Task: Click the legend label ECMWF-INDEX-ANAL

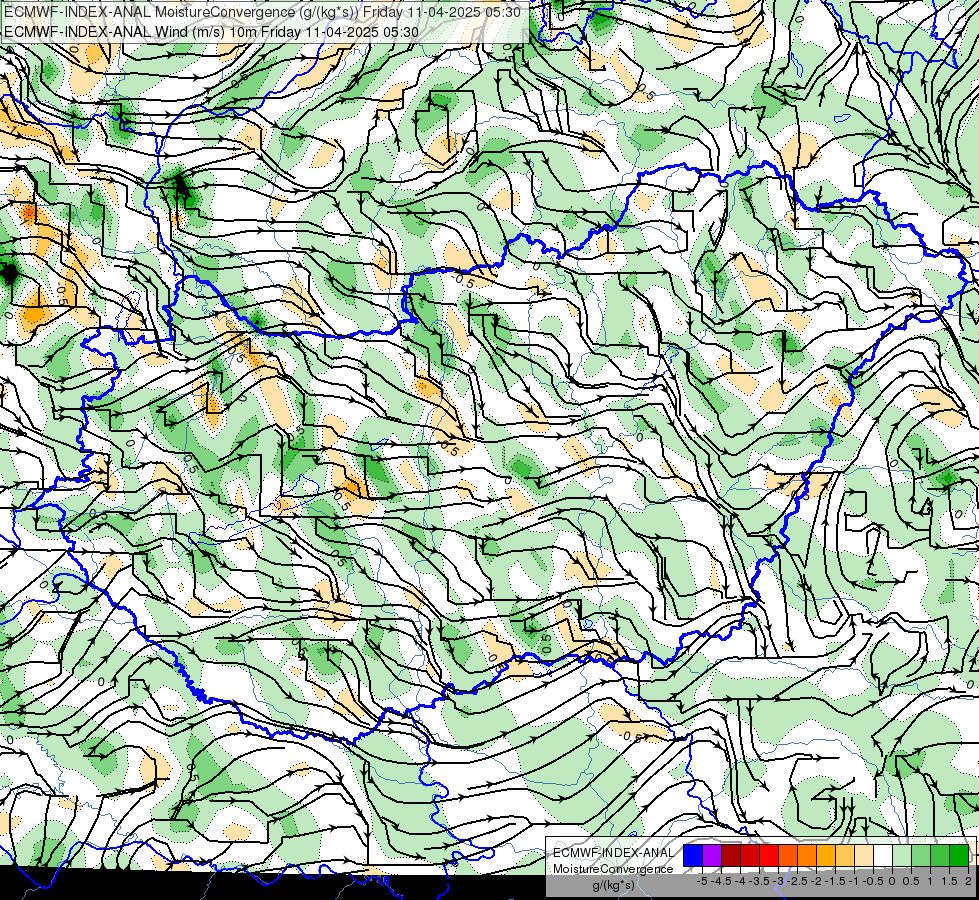Action: tap(614, 853)
